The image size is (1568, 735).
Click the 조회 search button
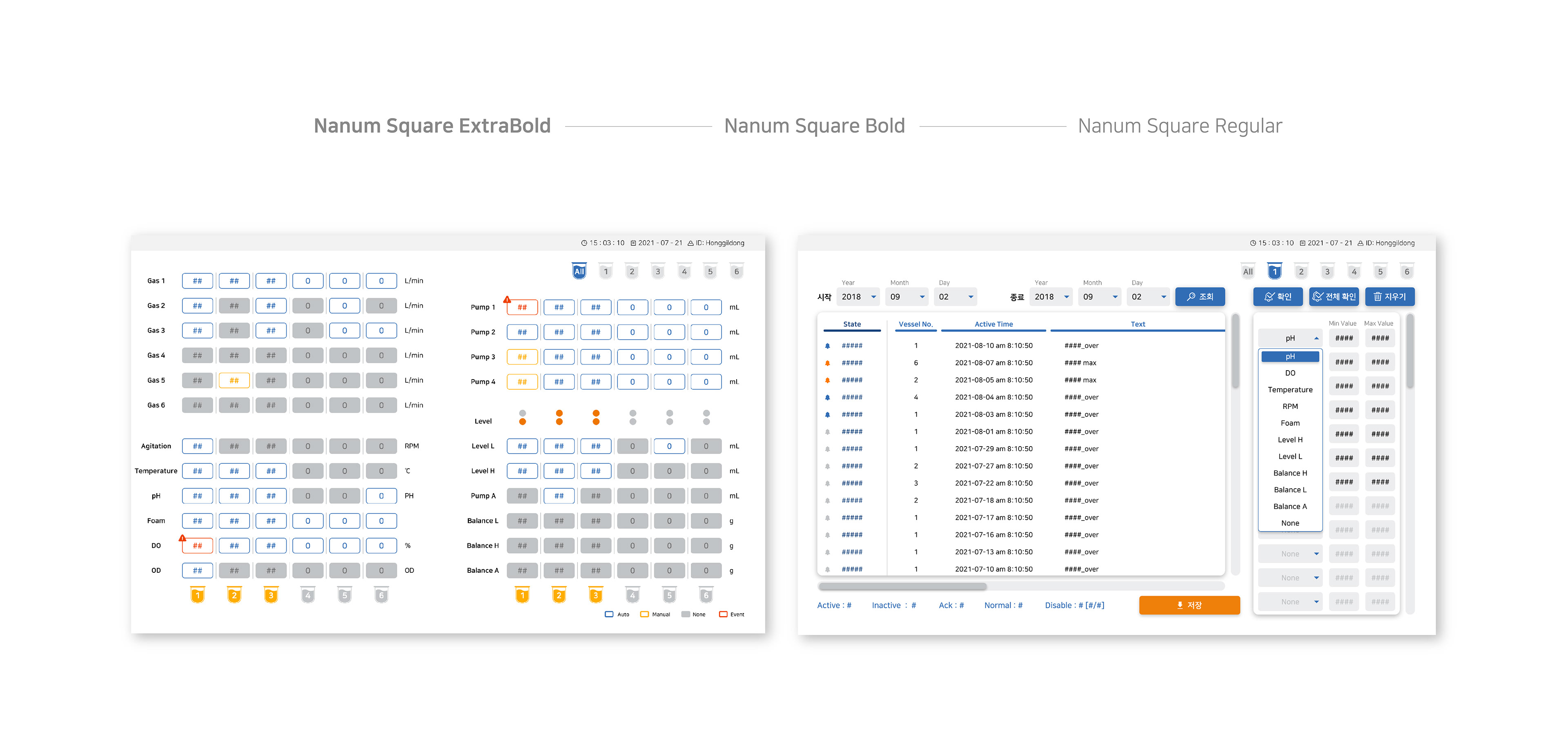(x=1200, y=297)
